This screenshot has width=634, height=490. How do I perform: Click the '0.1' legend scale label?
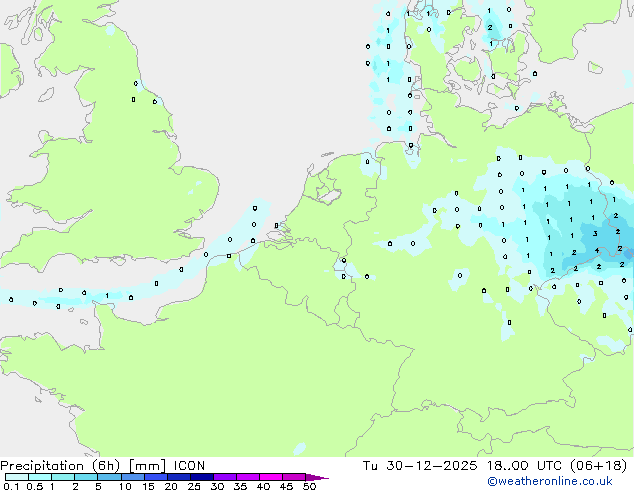[x=11, y=486]
